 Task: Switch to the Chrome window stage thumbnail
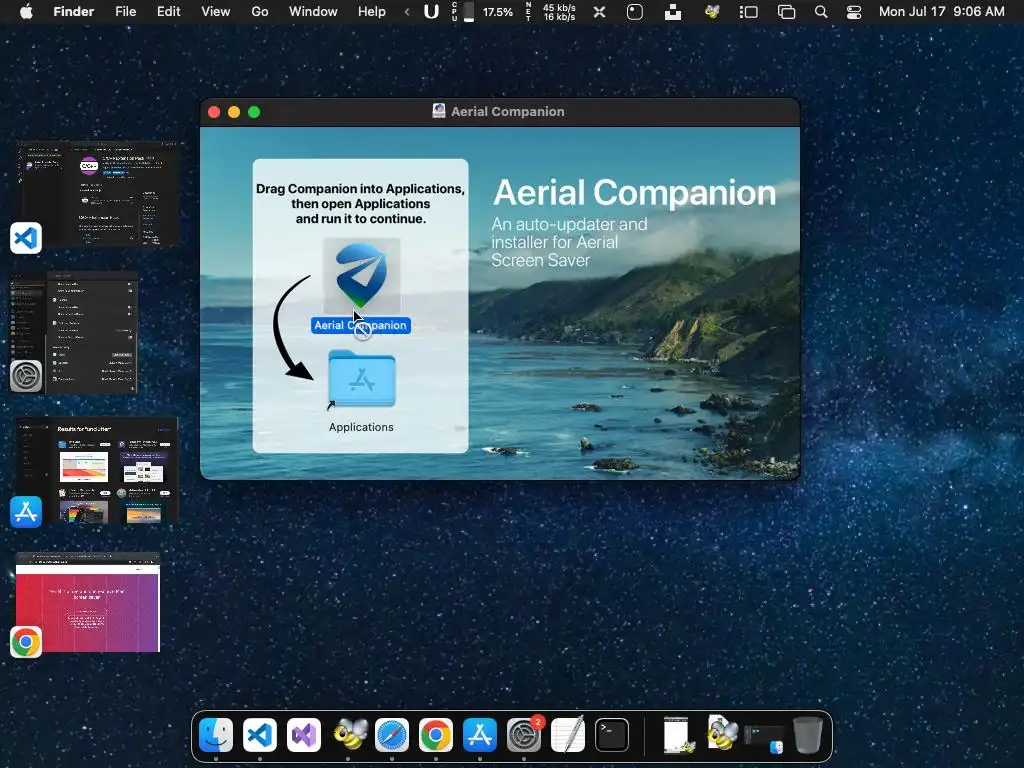point(88,602)
